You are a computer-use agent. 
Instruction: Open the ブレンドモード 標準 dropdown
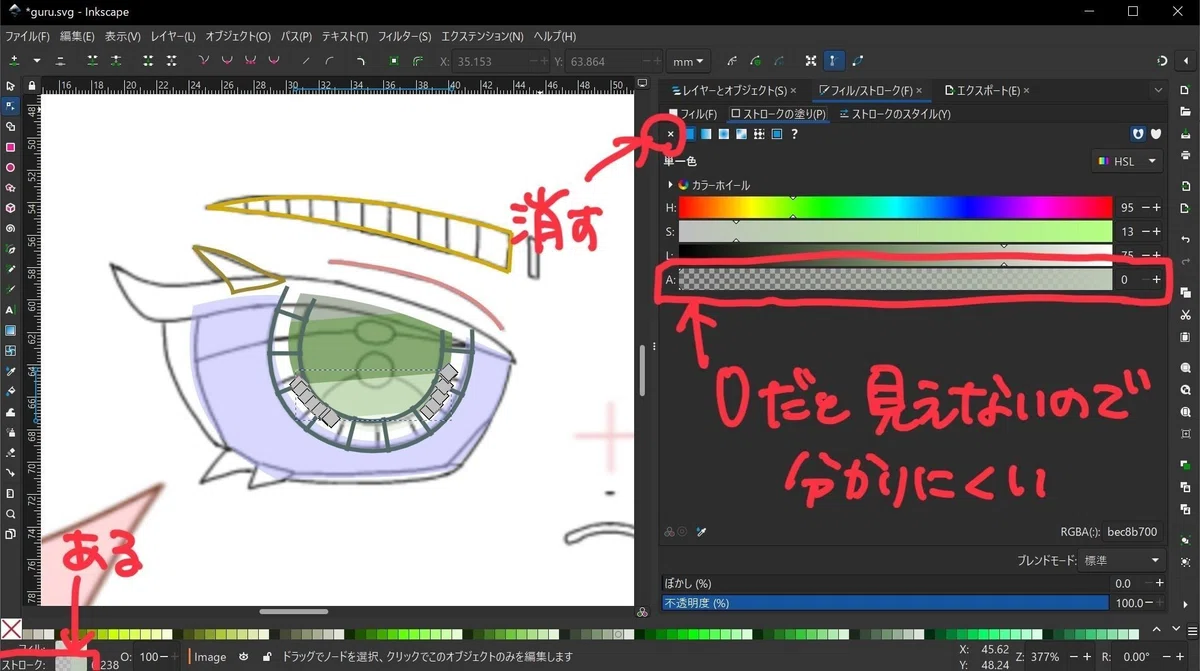point(1122,561)
